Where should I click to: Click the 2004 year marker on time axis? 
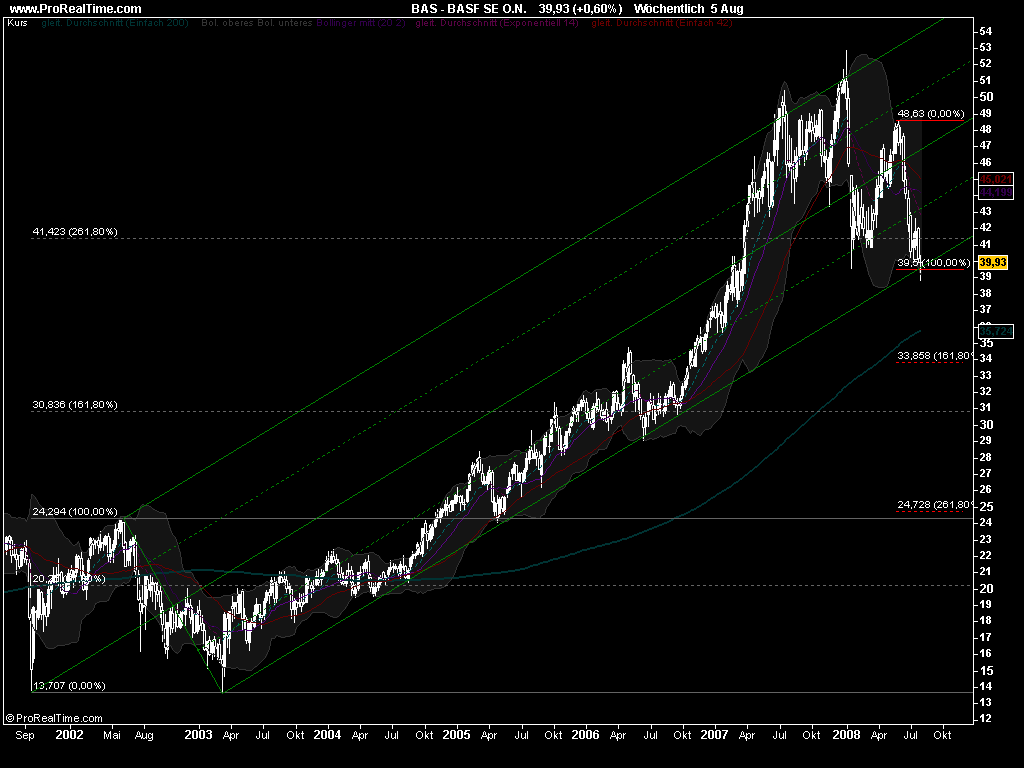pos(327,735)
